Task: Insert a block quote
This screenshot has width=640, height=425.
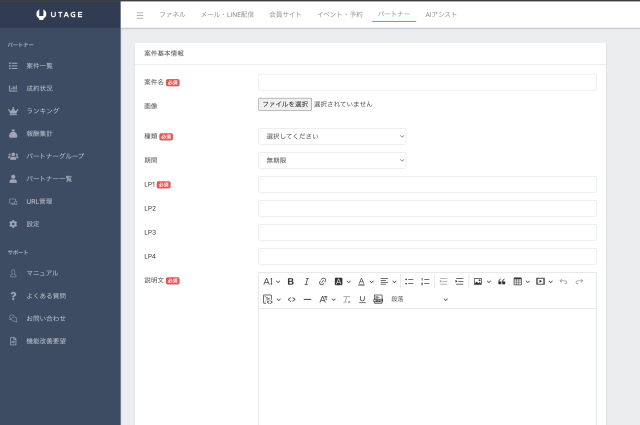Action: (502, 282)
